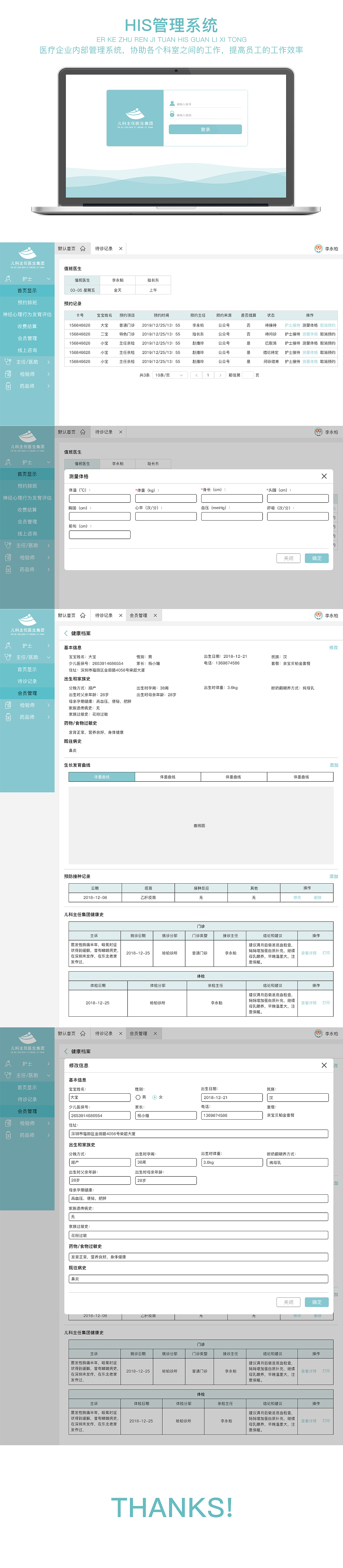This screenshot has height=1568, width=343.
Task: Click 添加 link beside 预防接种记录, record screen
Action: (334, 877)
